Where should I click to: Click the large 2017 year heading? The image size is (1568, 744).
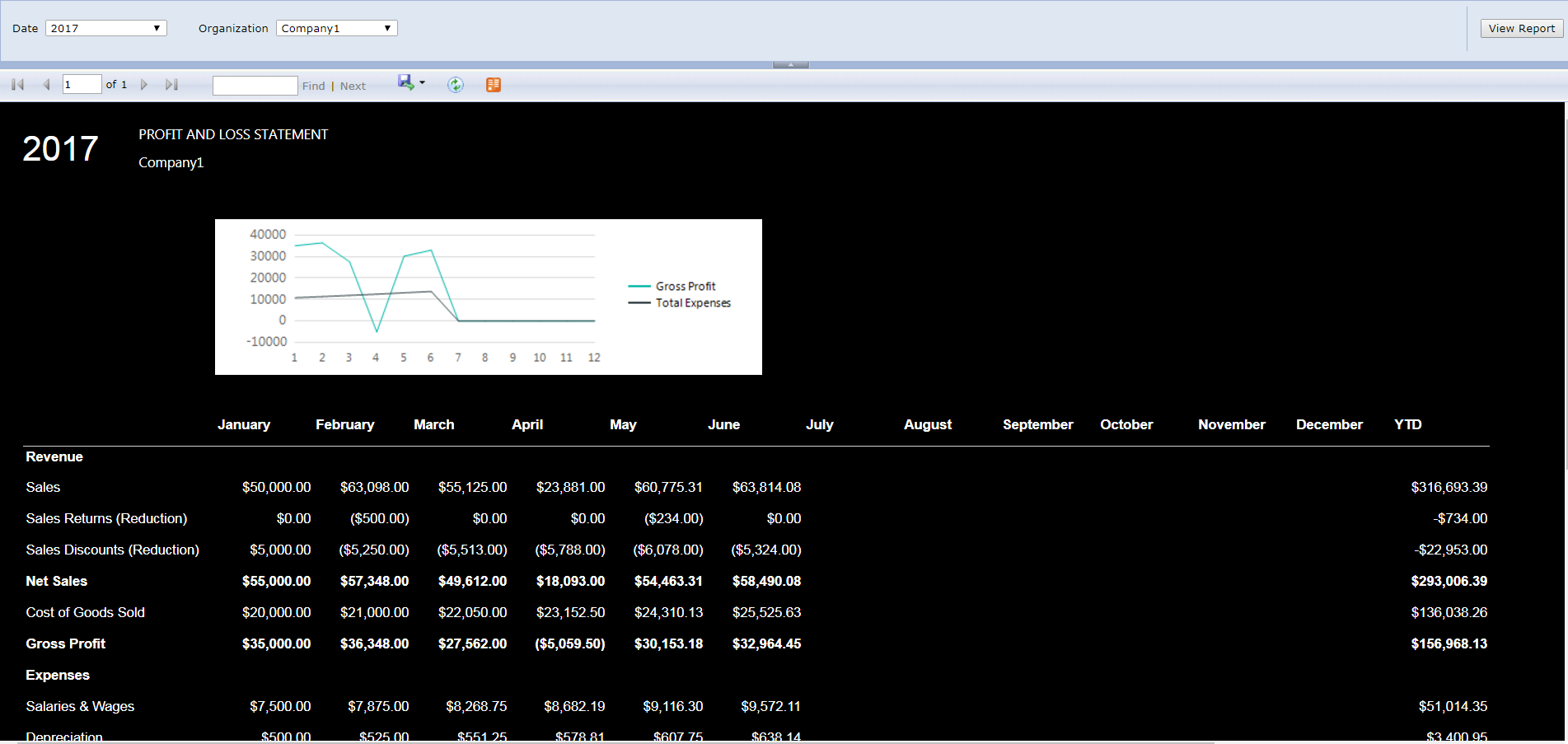[60, 149]
